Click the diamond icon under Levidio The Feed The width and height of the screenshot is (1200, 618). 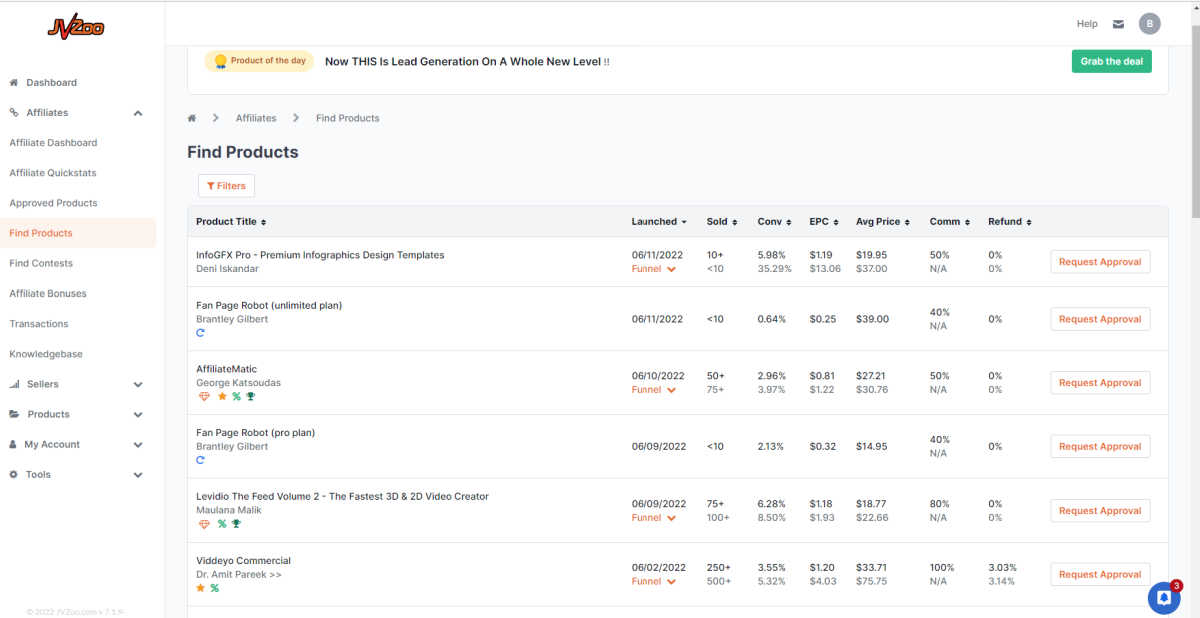pos(204,523)
